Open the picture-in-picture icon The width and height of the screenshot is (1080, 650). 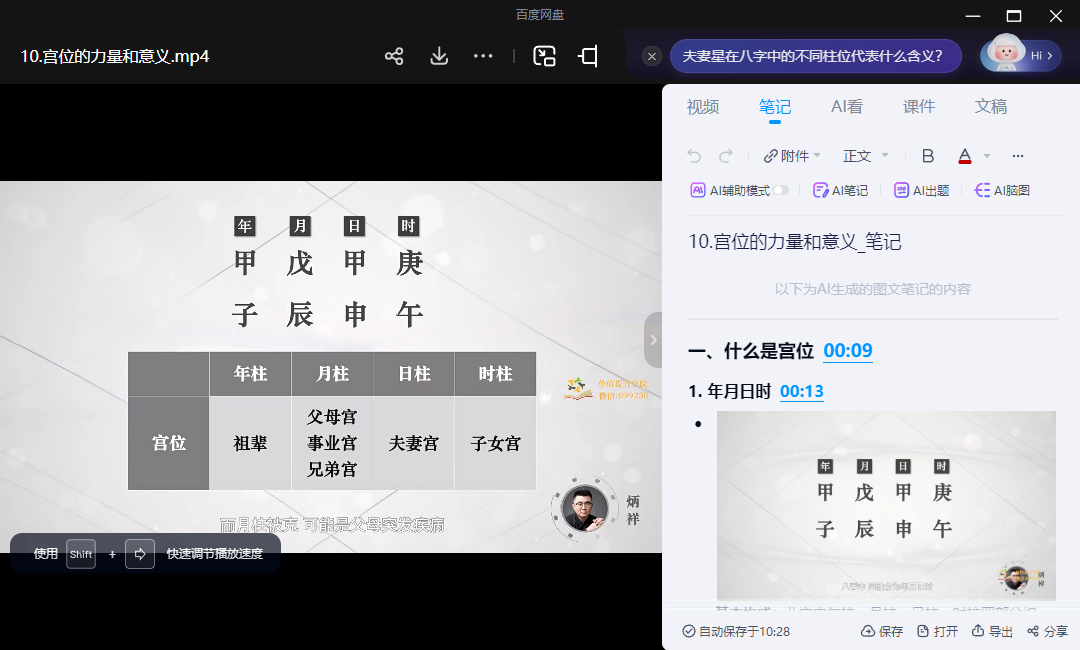tap(544, 57)
